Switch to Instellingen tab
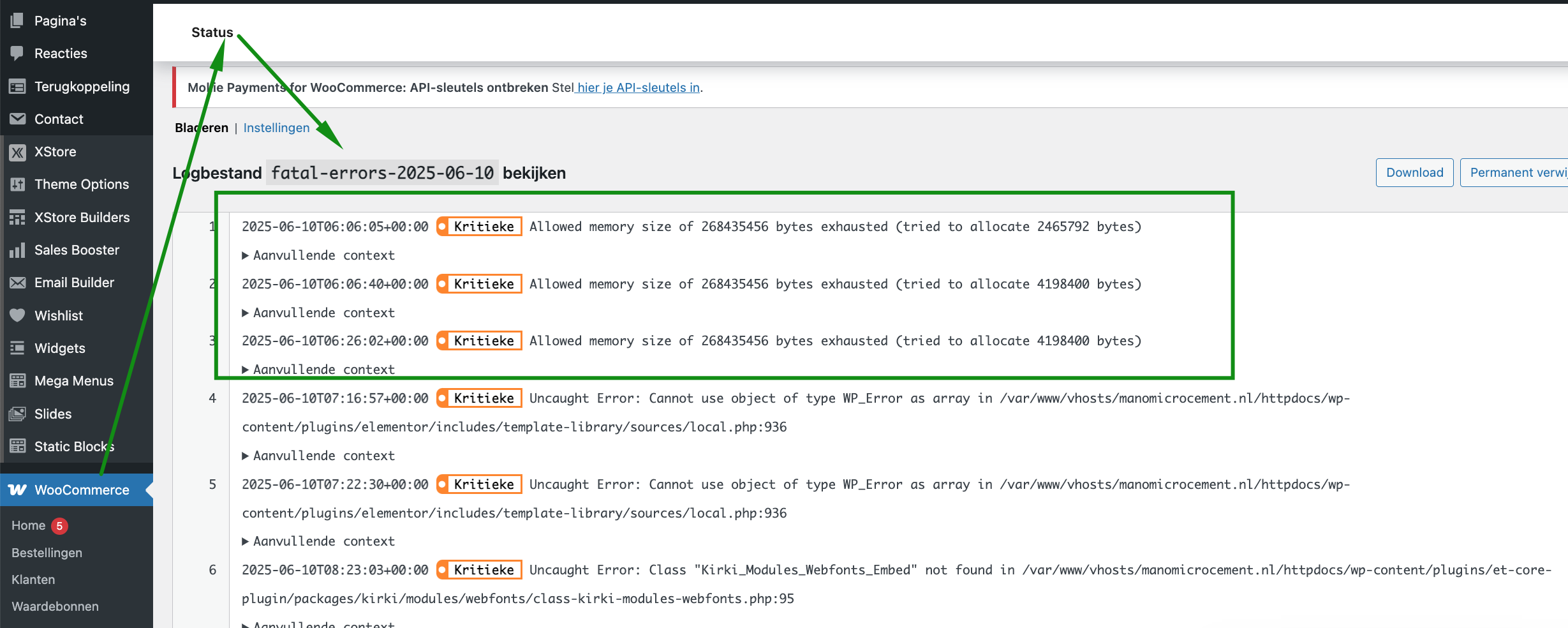The image size is (1568, 628). pyautogui.click(x=276, y=128)
